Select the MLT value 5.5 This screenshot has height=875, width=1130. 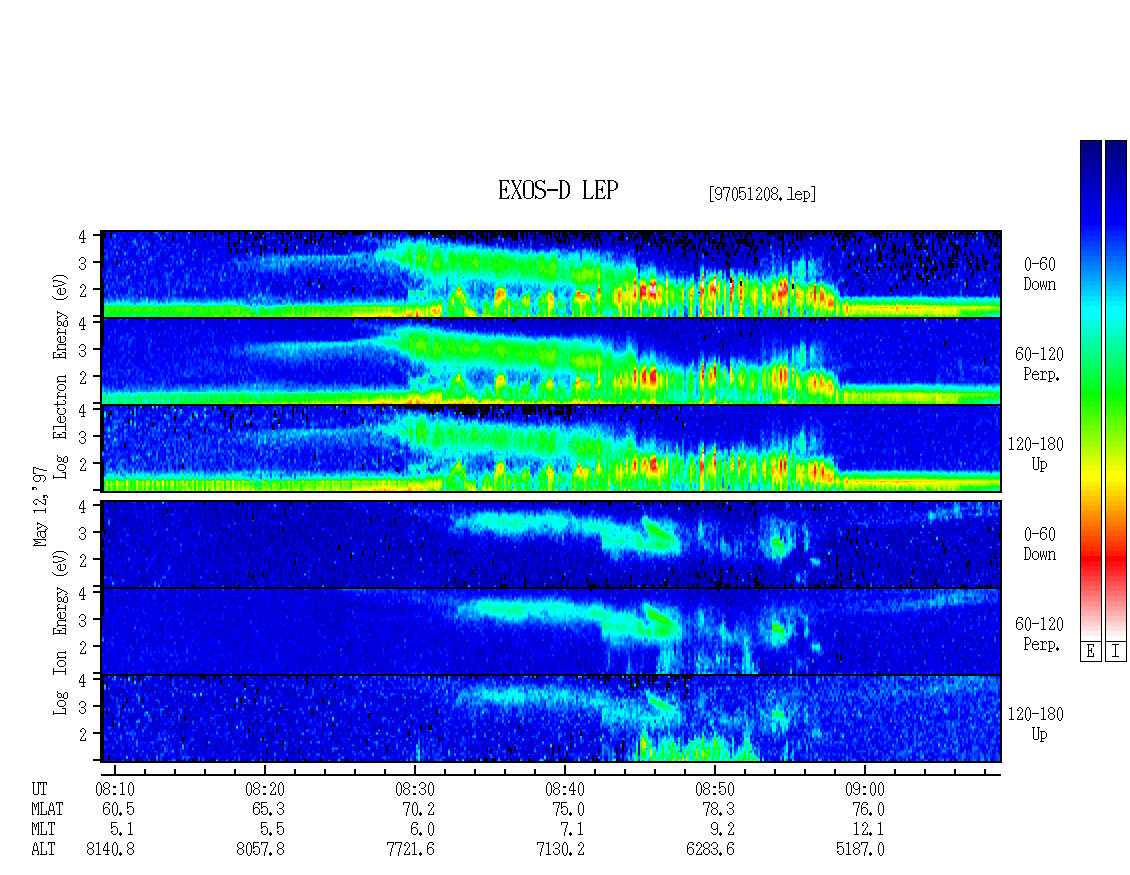[x=272, y=830]
